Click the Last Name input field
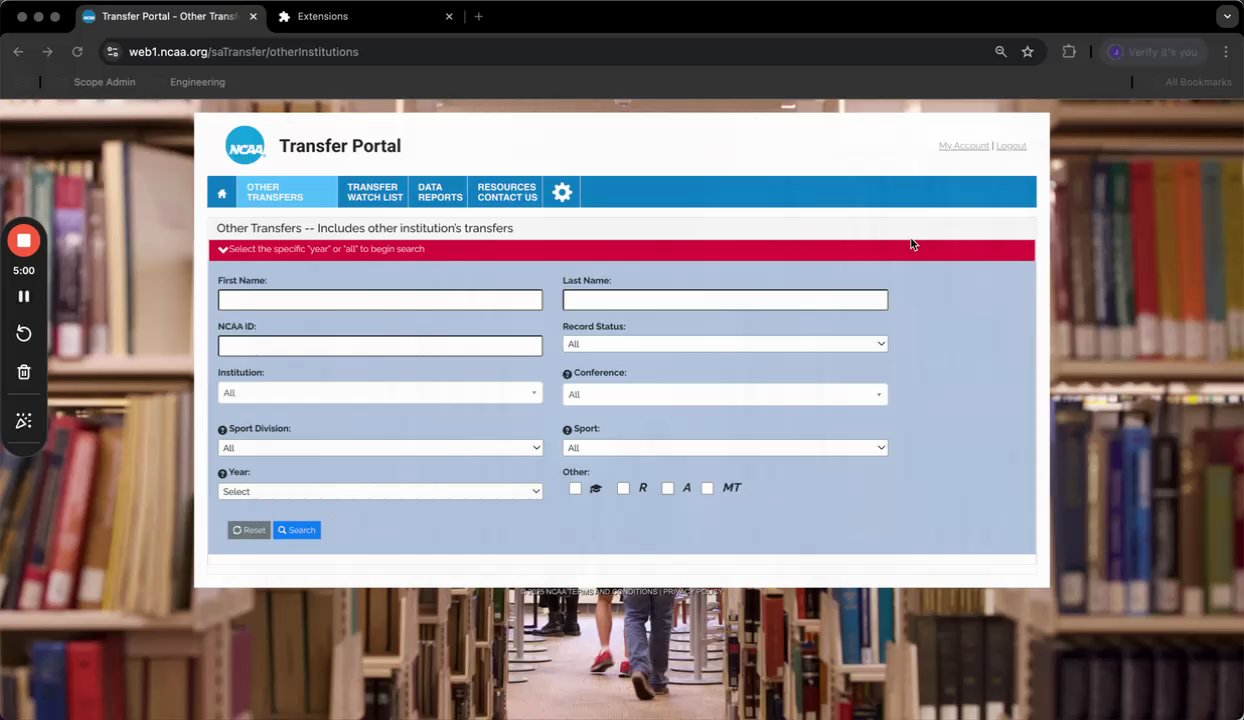Image resolution: width=1244 pixels, height=720 pixels. pyautogui.click(x=725, y=300)
